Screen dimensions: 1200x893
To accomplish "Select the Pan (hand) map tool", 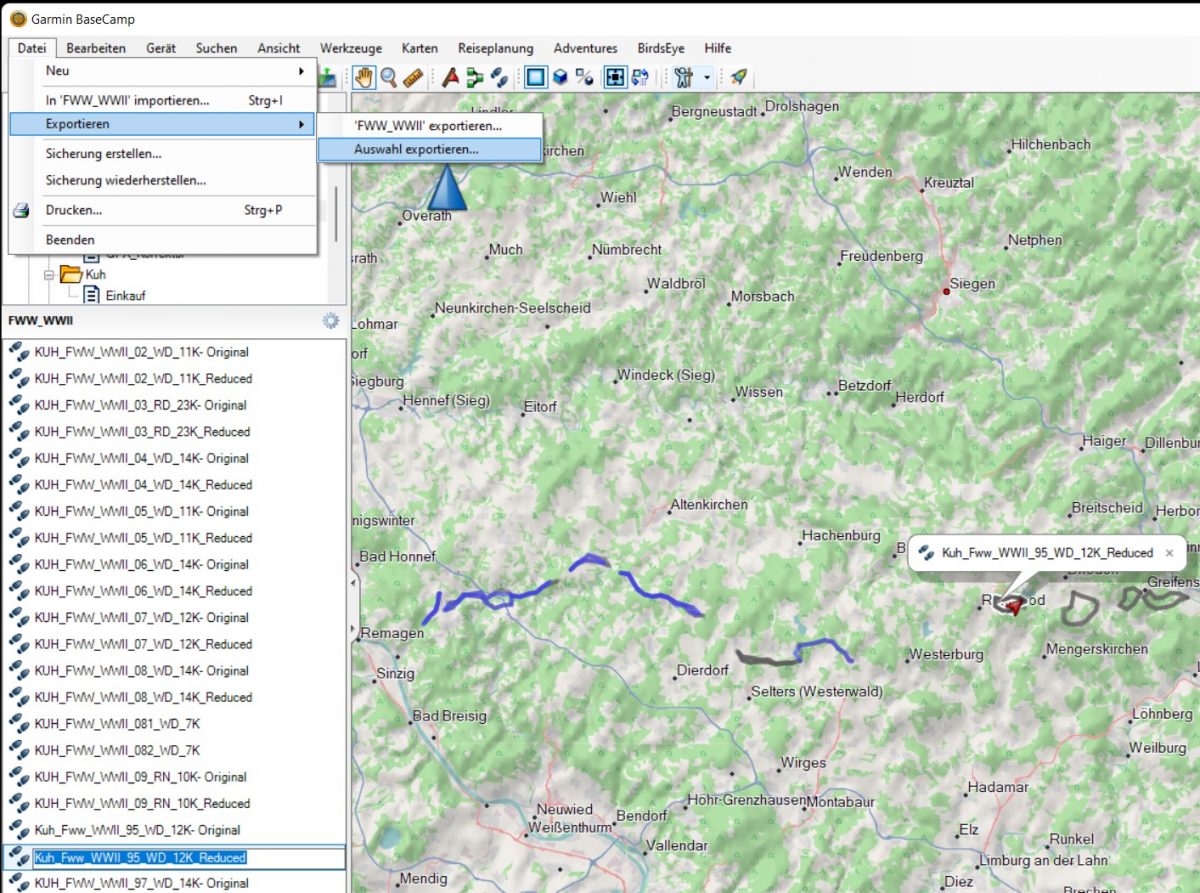I will 364,77.
